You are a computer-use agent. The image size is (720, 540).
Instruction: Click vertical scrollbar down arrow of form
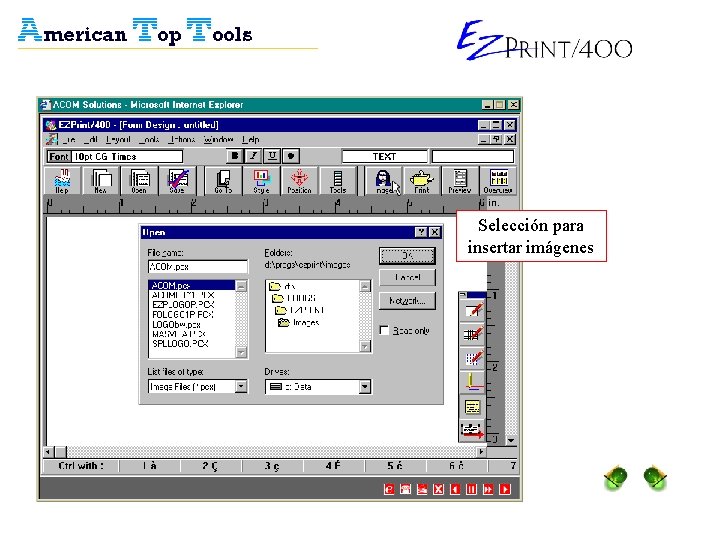click(x=511, y=440)
